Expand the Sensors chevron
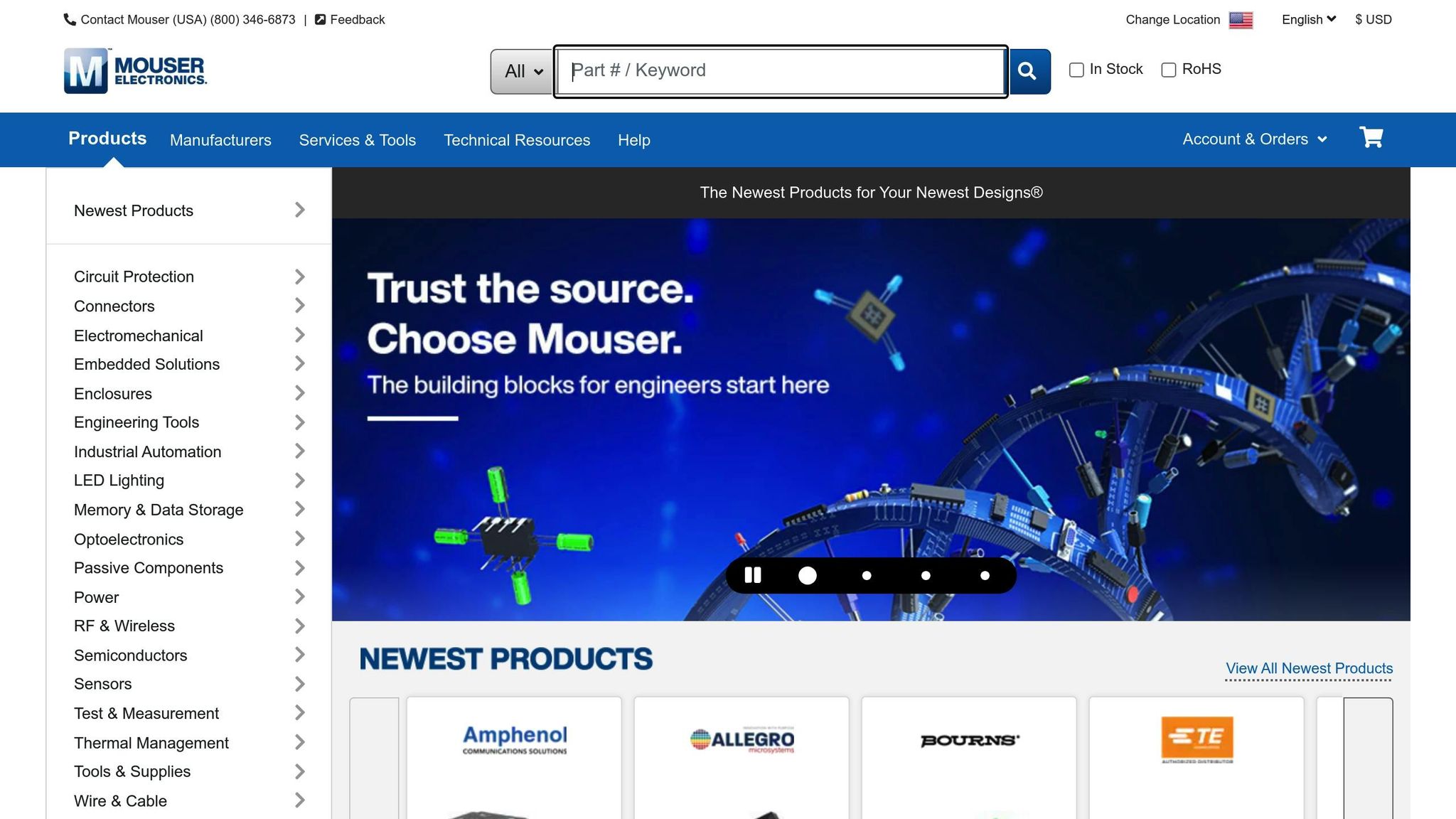 click(x=300, y=684)
